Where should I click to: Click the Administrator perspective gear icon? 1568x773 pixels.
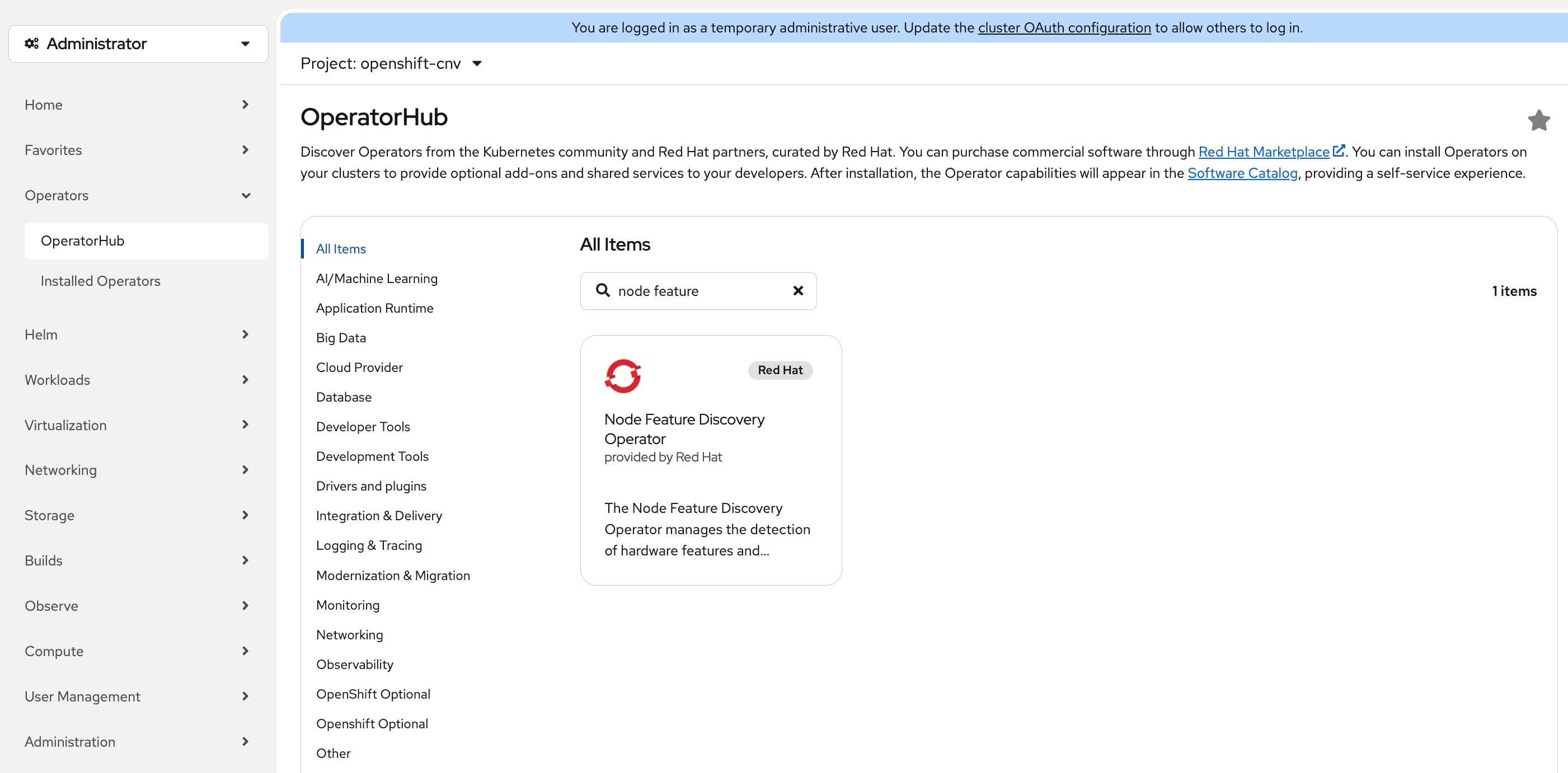point(32,44)
